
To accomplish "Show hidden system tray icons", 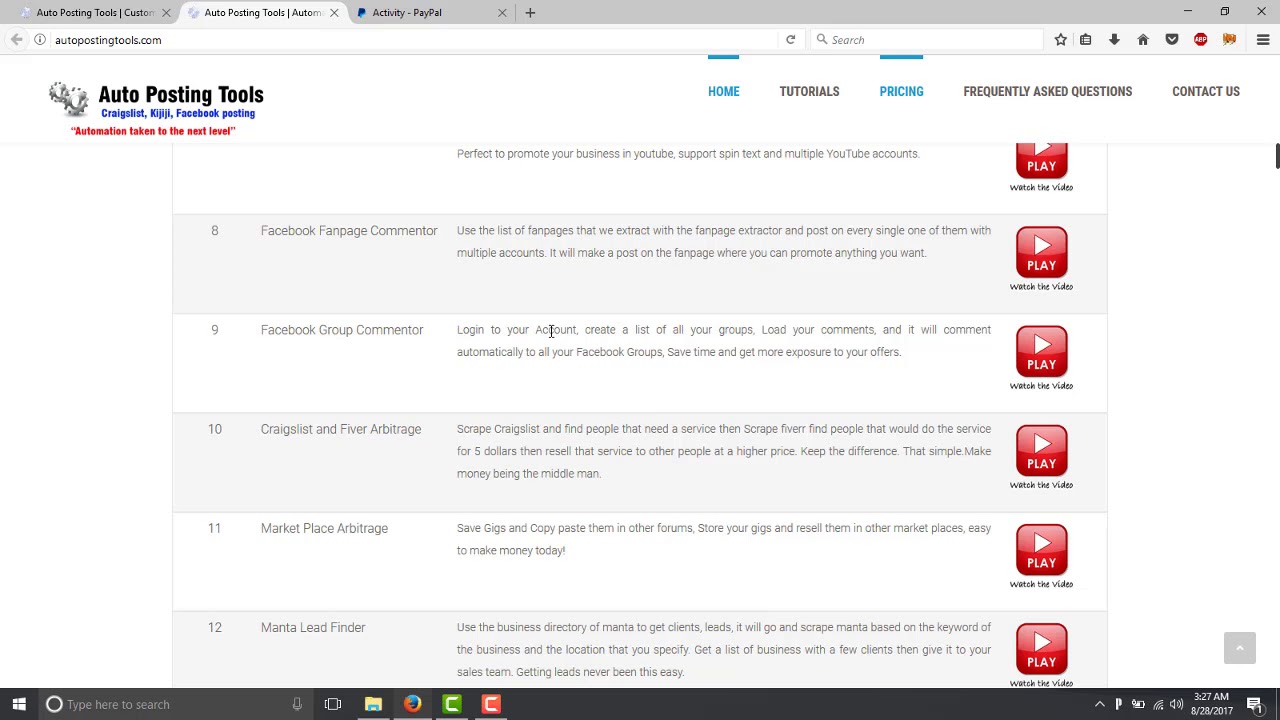I will tap(1099, 704).
